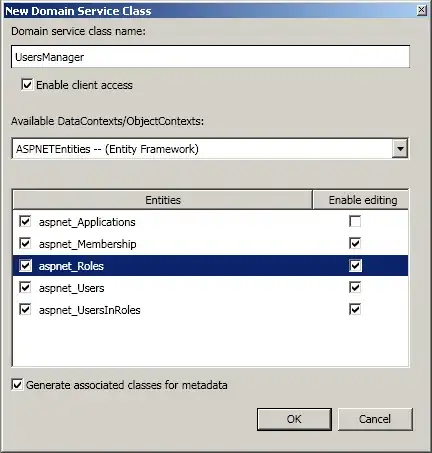Screen dimensions: 432x453
Task: Click the Entities column header
Action: coord(163,200)
